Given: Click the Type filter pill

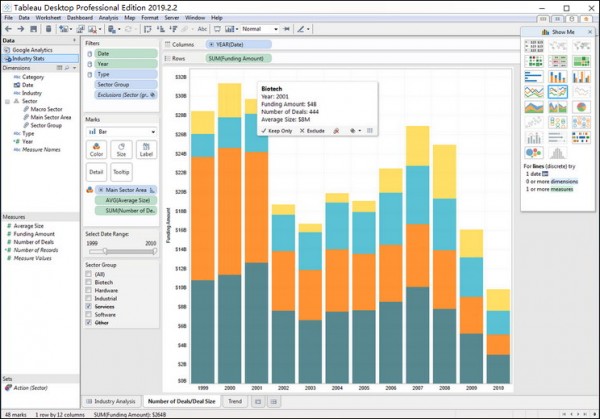Looking at the screenshot, I should pyautogui.click(x=126, y=74).
